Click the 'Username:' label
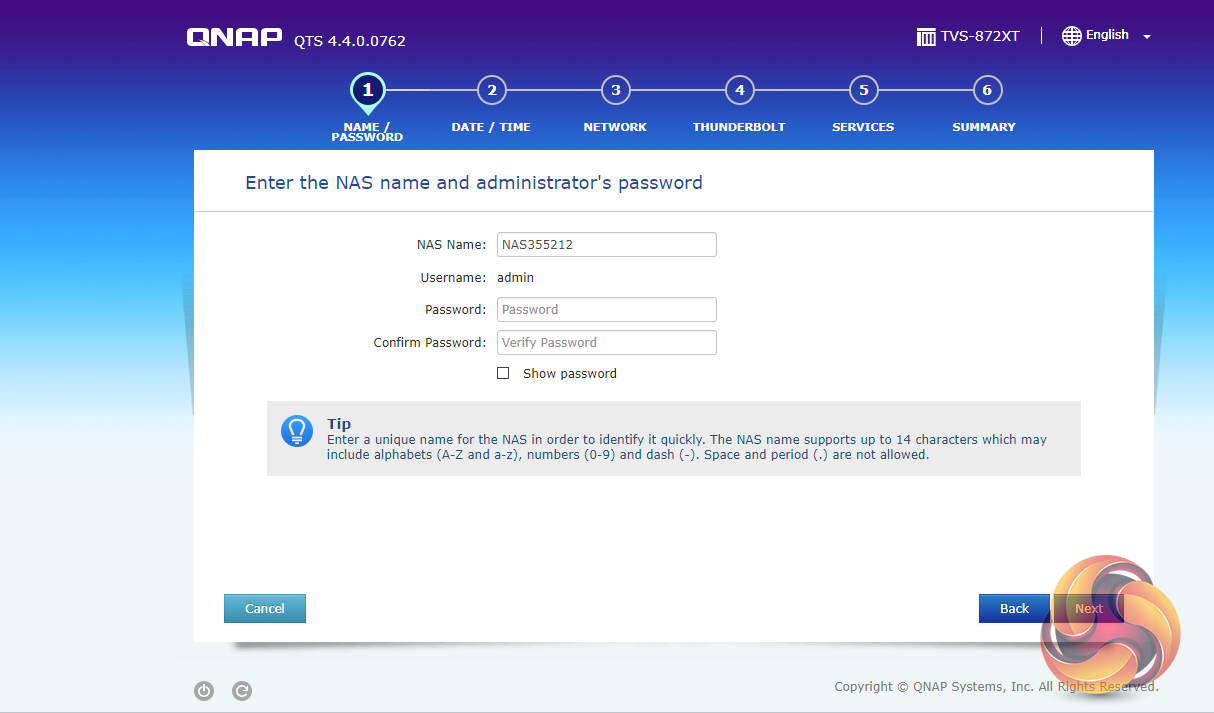1214x713 pixels. point(453,277)
